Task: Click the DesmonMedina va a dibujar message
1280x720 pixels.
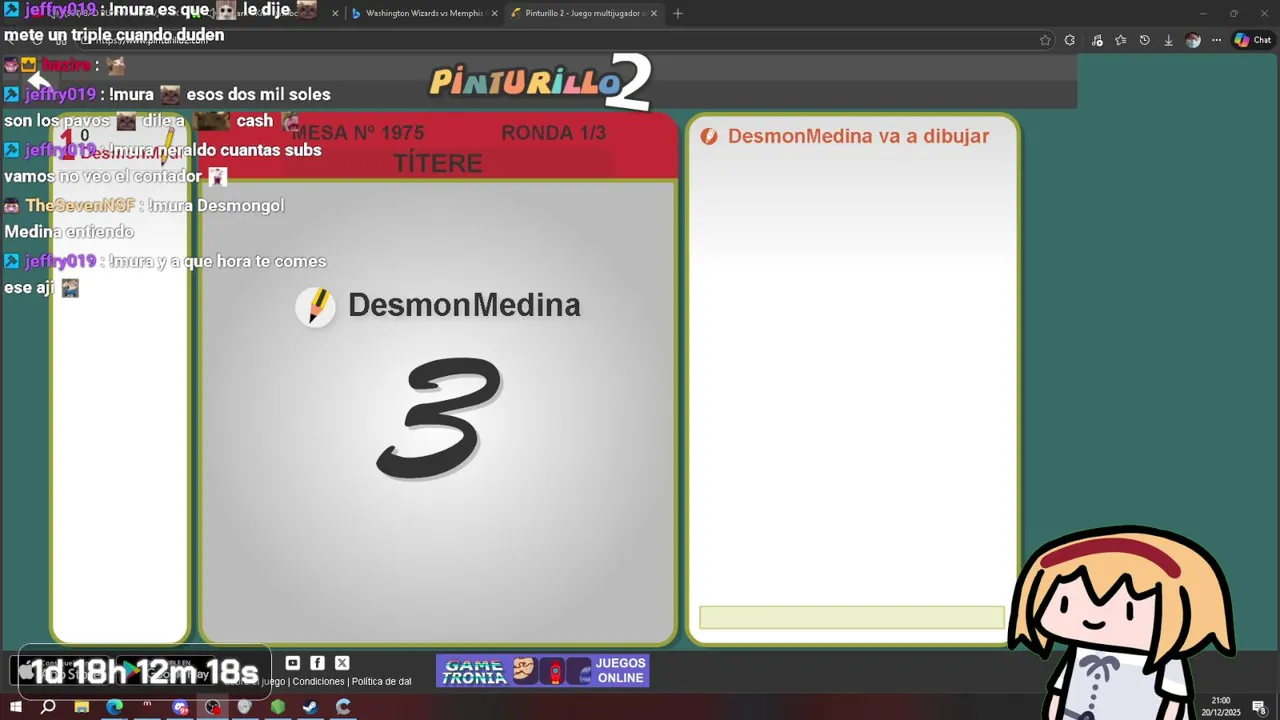Action: pyautogui.click(x=858, y=136)
